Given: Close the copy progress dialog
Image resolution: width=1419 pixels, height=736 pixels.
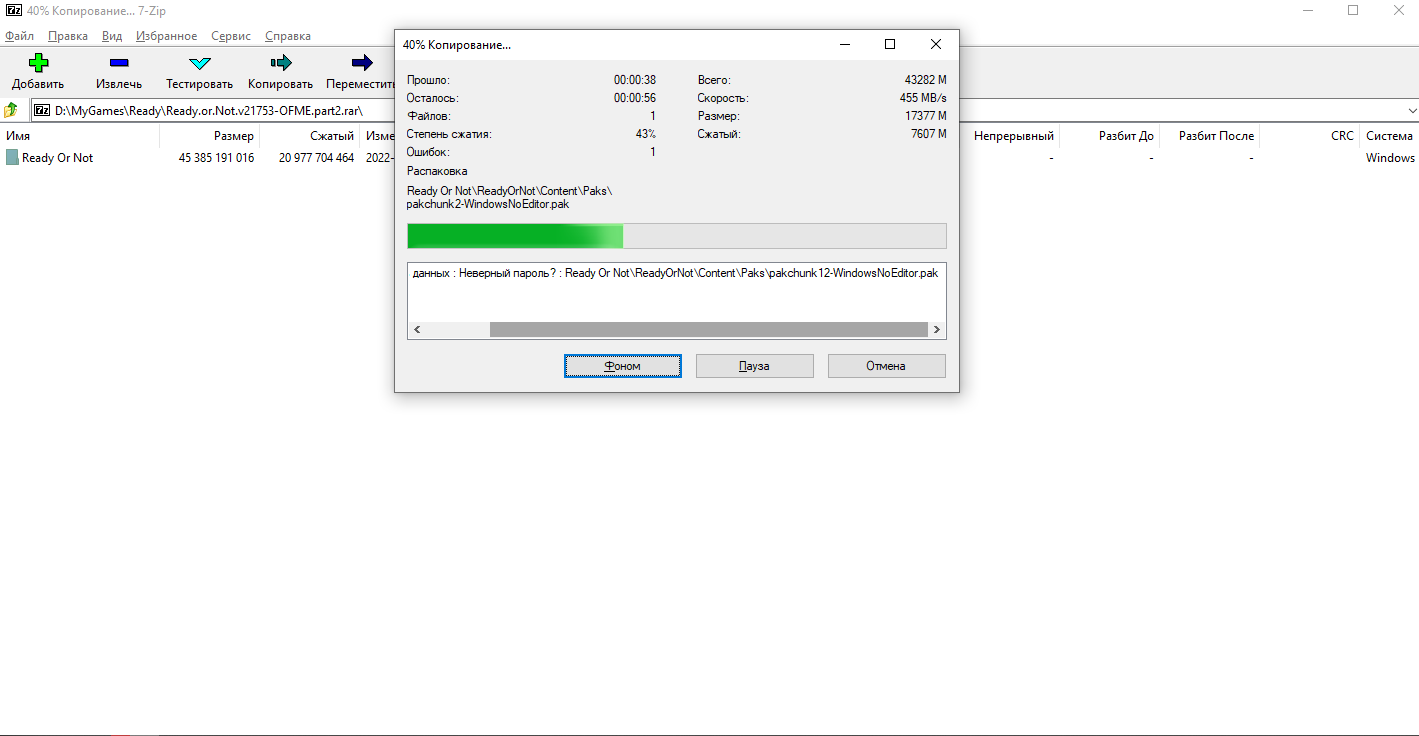Looking at the screenshot, I should tap(936, 44).
